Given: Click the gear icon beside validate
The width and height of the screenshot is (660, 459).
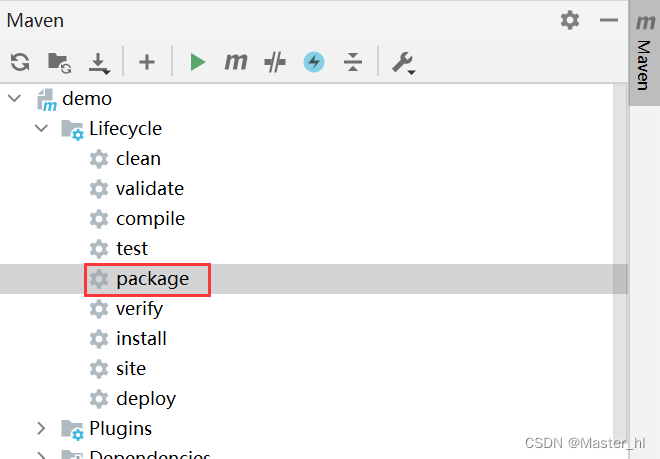Looking at the screenshot, I should coord(99,189).
